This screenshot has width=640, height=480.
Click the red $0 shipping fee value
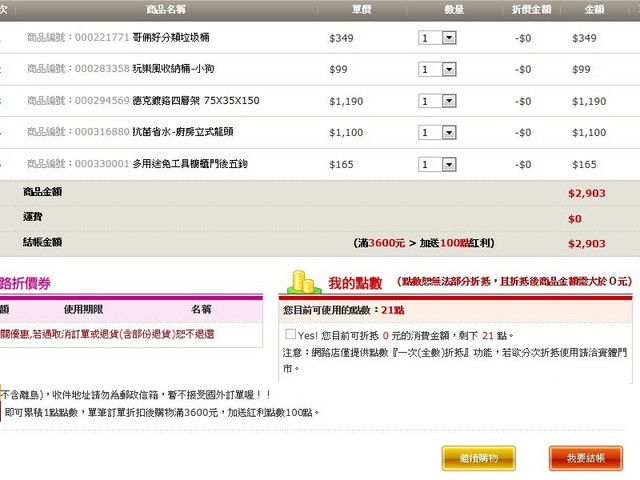[575, 219]
